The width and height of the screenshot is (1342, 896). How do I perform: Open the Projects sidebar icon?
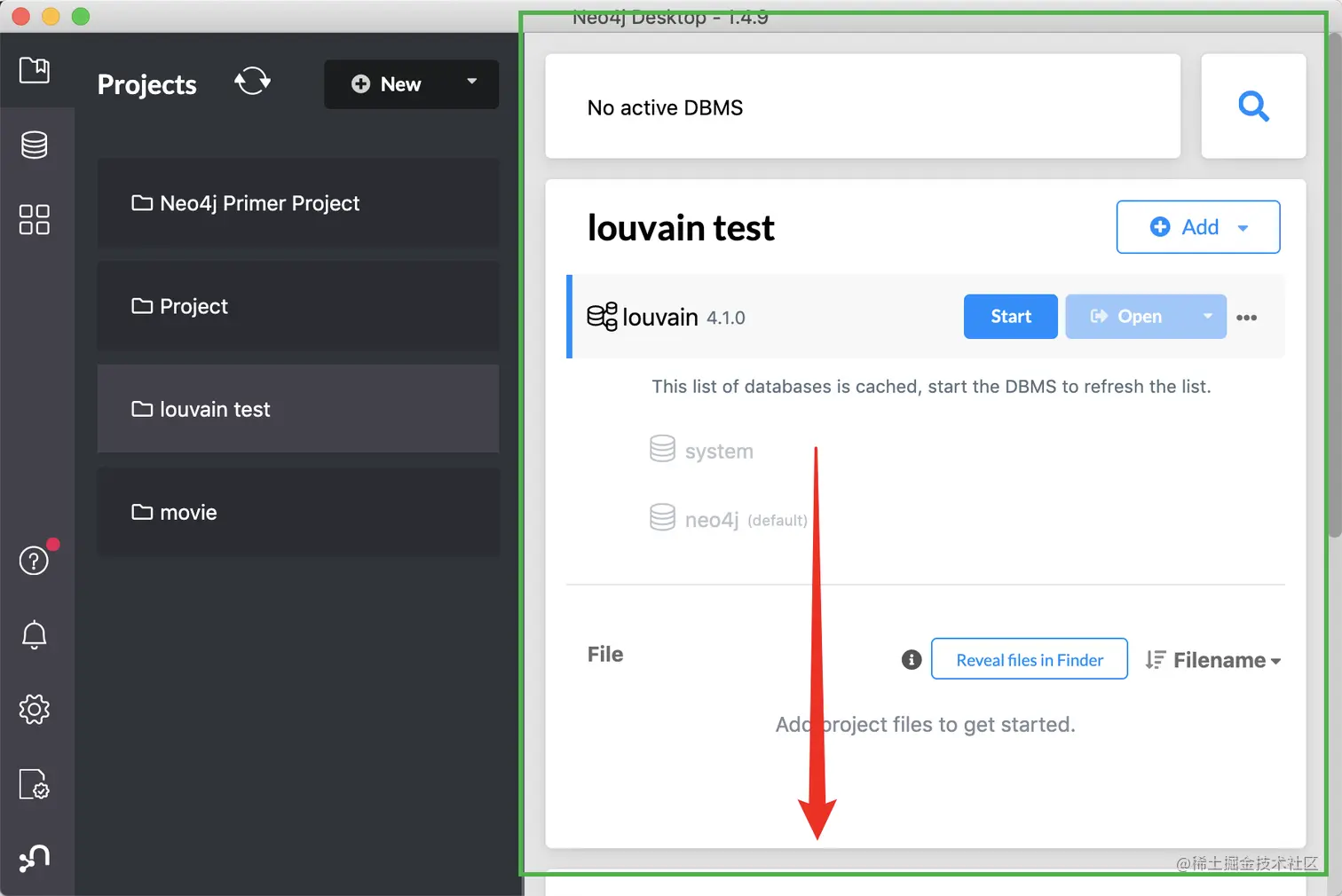coord(35,70)
